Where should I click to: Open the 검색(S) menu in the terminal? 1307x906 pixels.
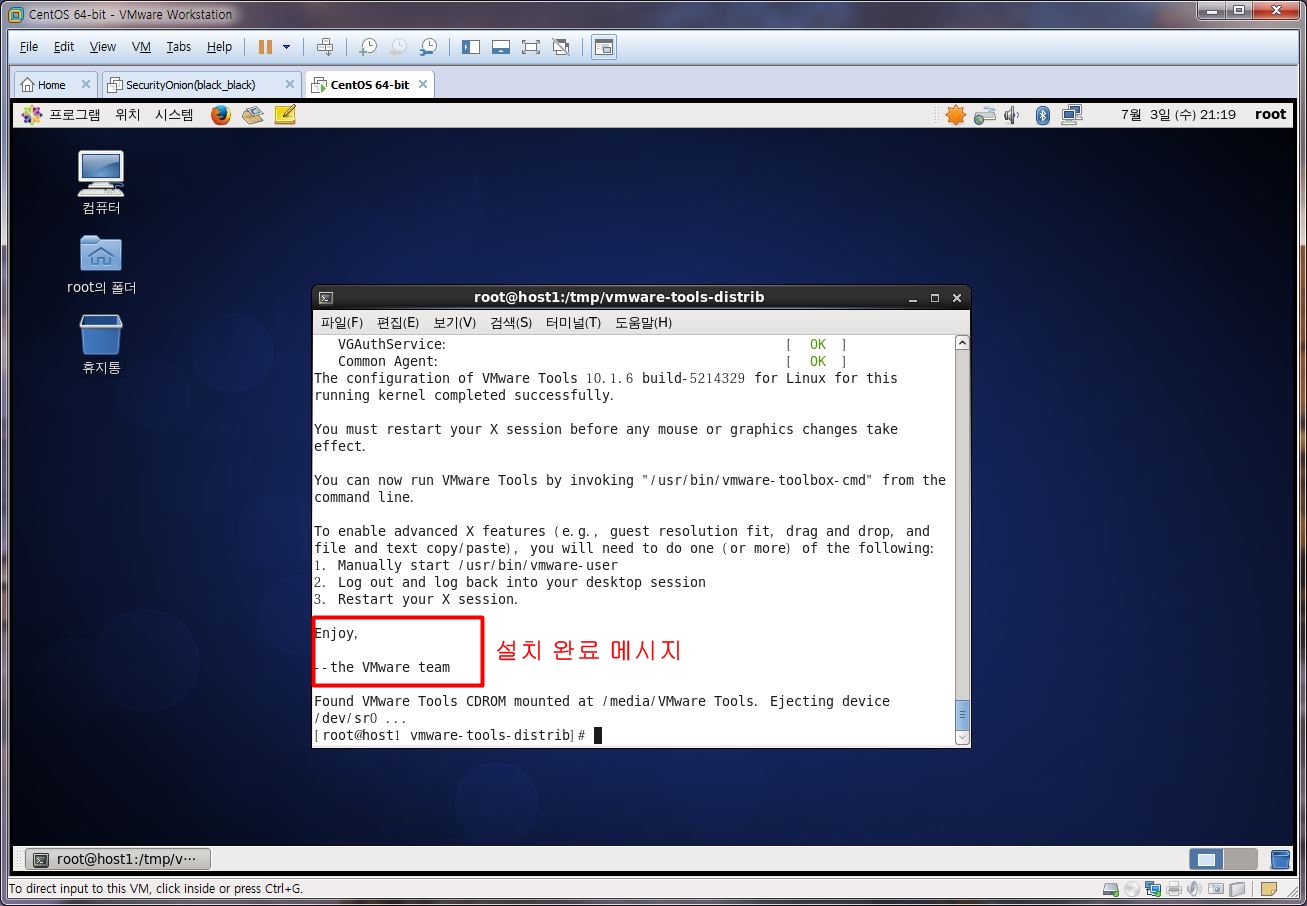[x=511, y=323]
